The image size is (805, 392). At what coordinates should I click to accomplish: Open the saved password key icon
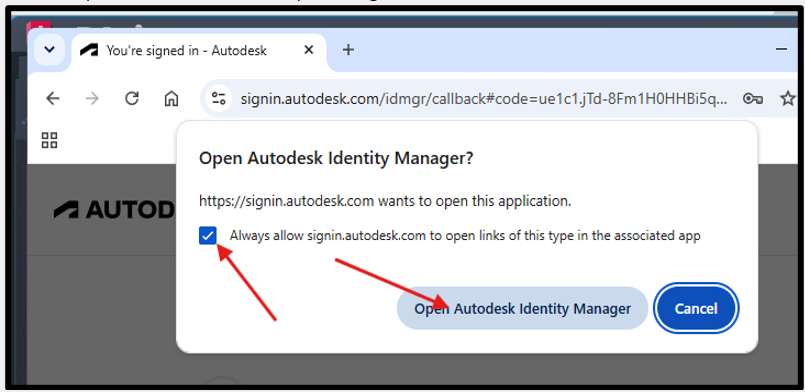click(753, 99)
